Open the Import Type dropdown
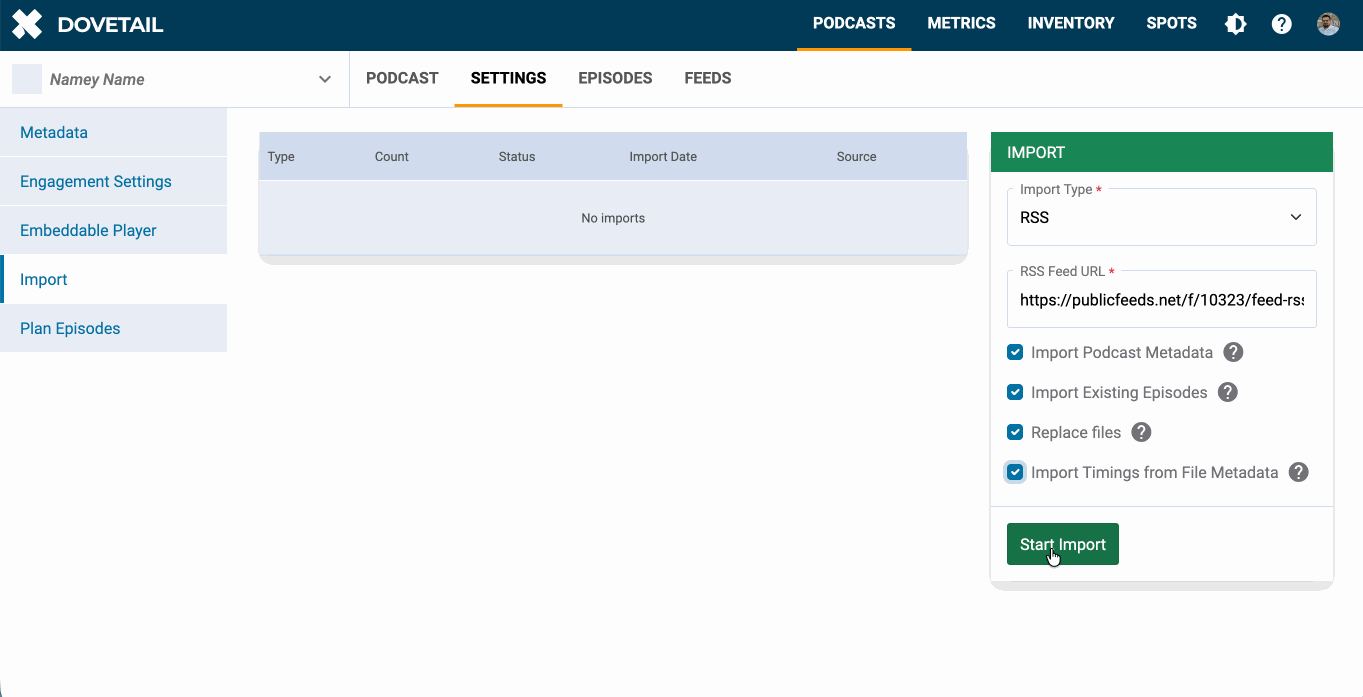The height and width of the screenshot is (697, 1363). pos(1161,217)
